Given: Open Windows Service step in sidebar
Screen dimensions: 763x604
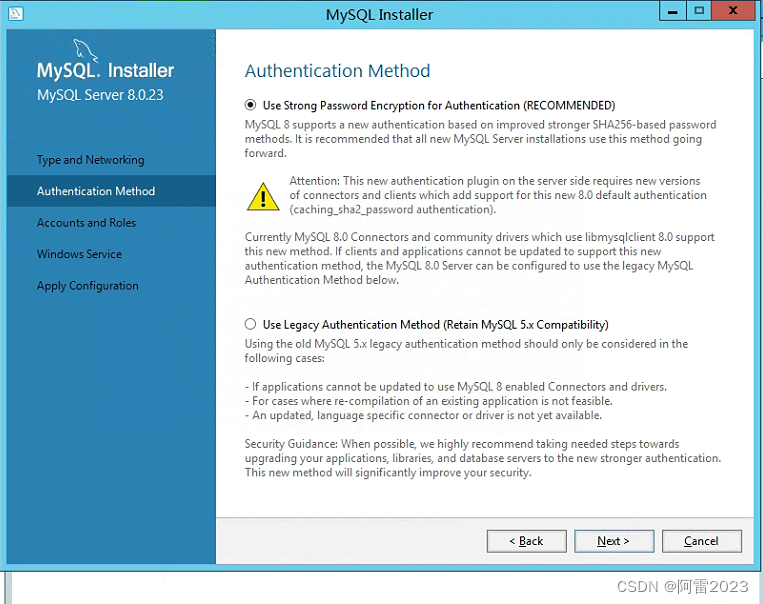Looking at the screenshot, I should coord(79,254).
